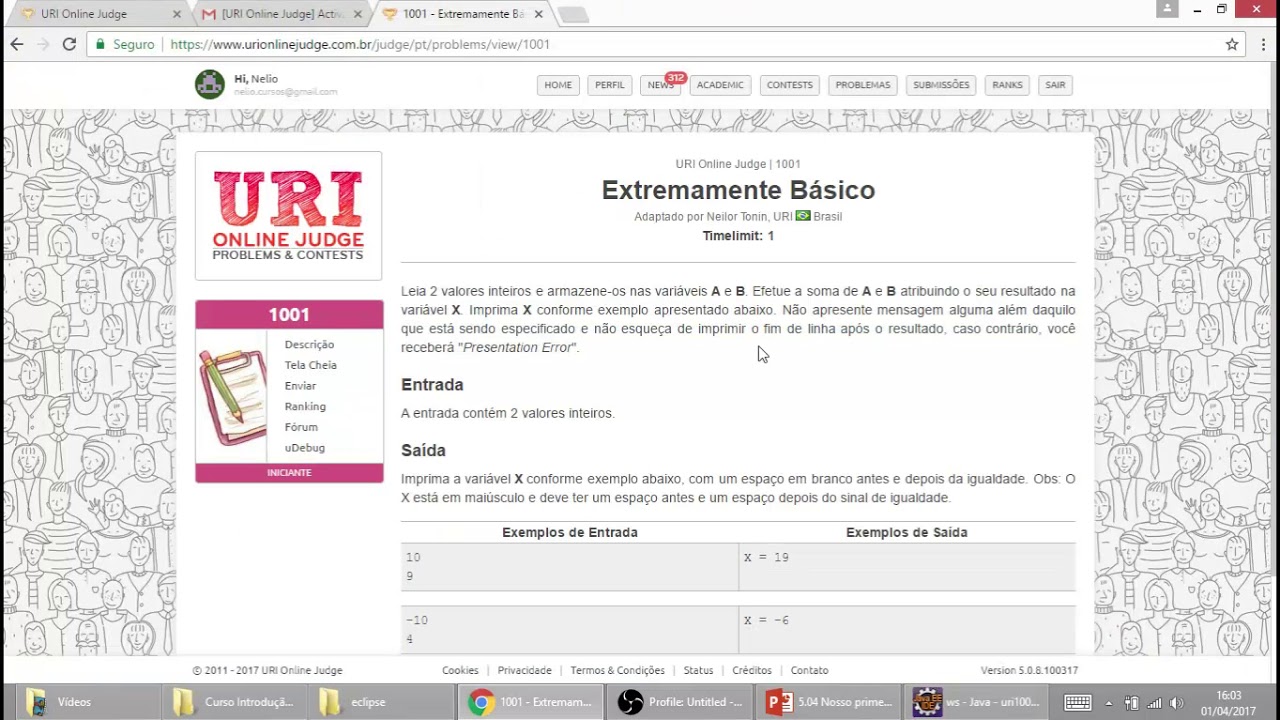
Task: Open the CONTESTS menu item
Action: pyautogui.click(x=790, y=85)
